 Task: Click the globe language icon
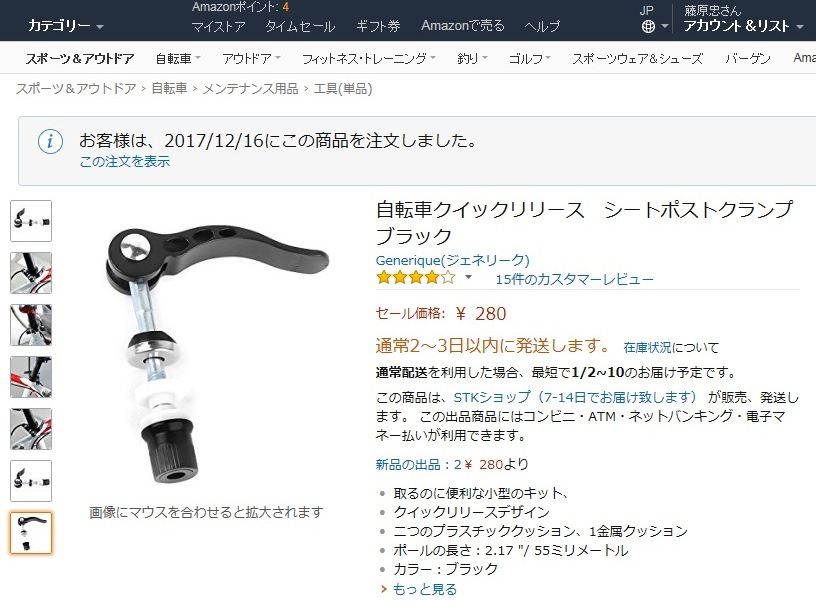pos(648,26)
